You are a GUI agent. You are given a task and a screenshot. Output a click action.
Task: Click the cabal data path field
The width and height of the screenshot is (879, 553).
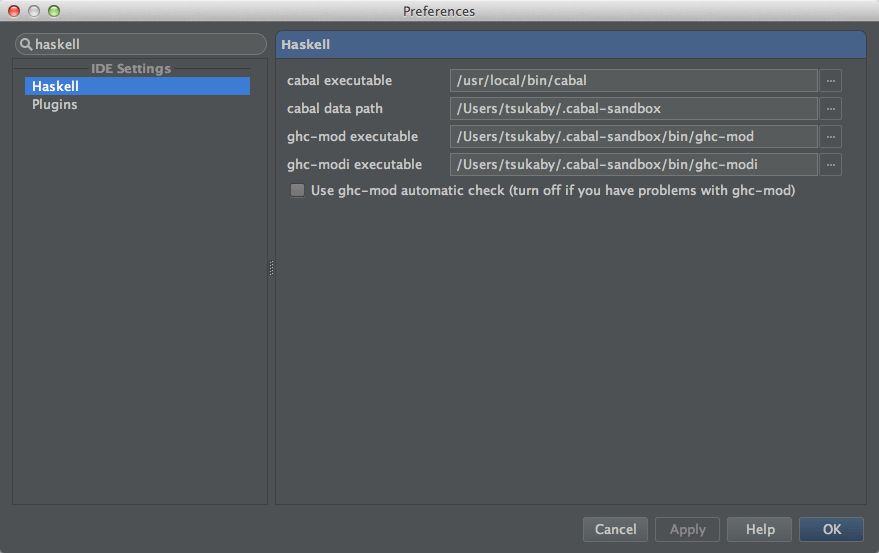(634, 108)
